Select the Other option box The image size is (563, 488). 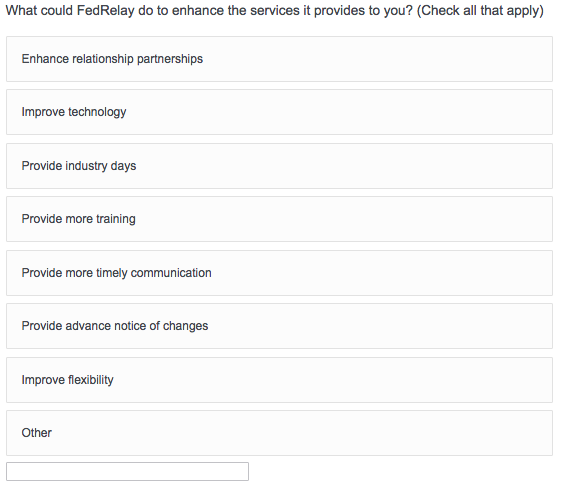(279, 433)
